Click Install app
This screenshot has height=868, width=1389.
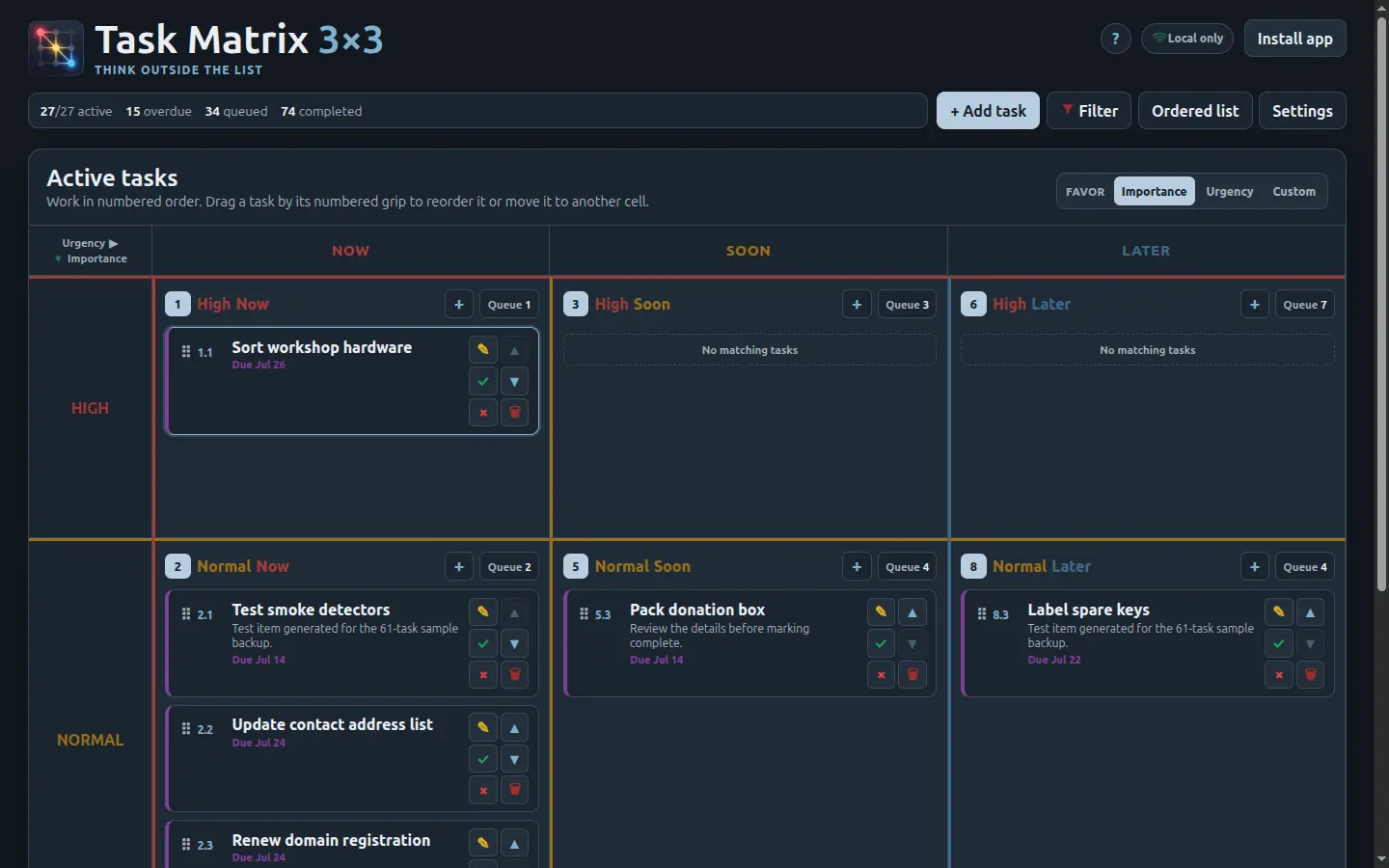[1294, 39]
